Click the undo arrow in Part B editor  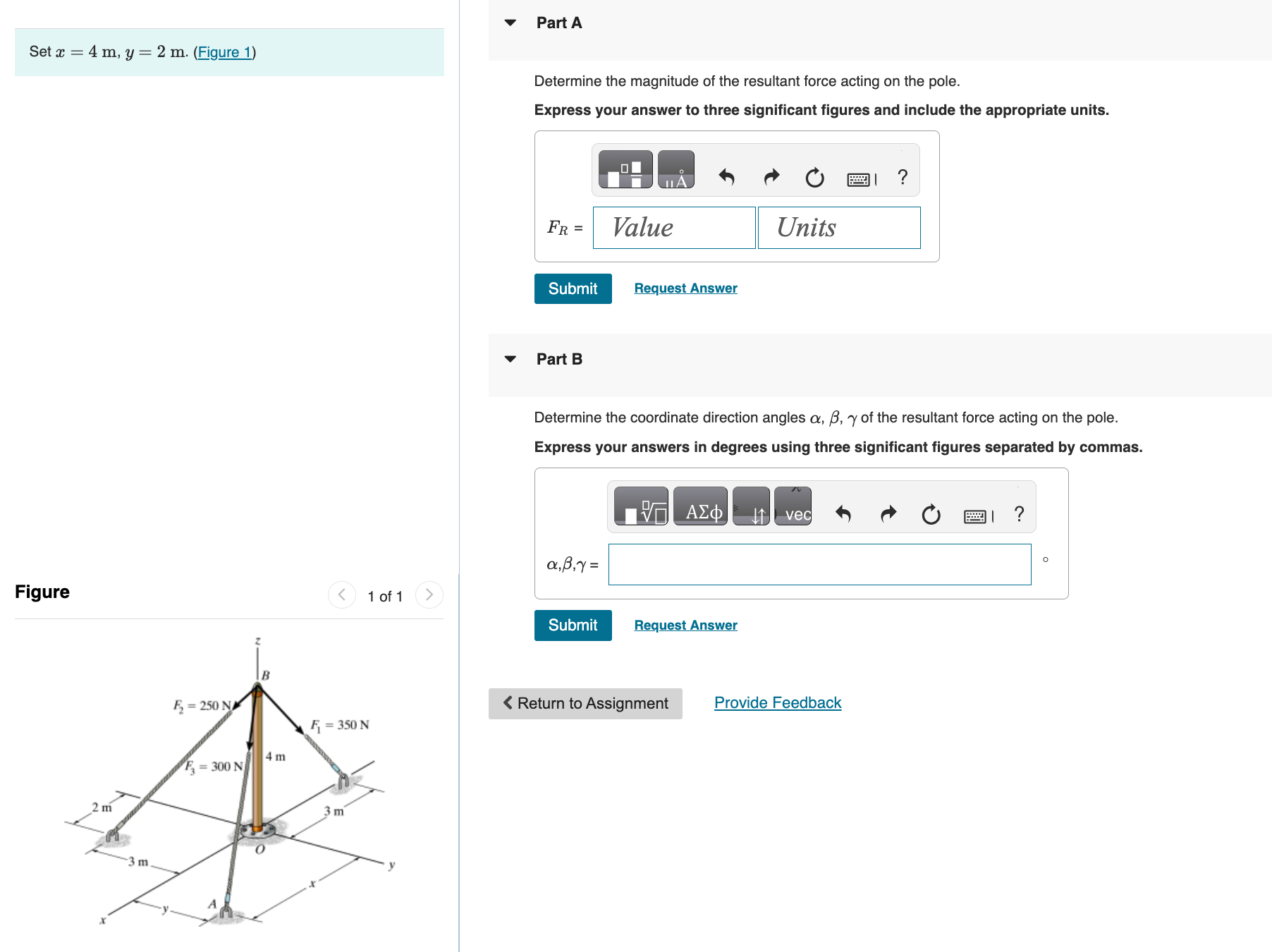(x=843, y=515)
